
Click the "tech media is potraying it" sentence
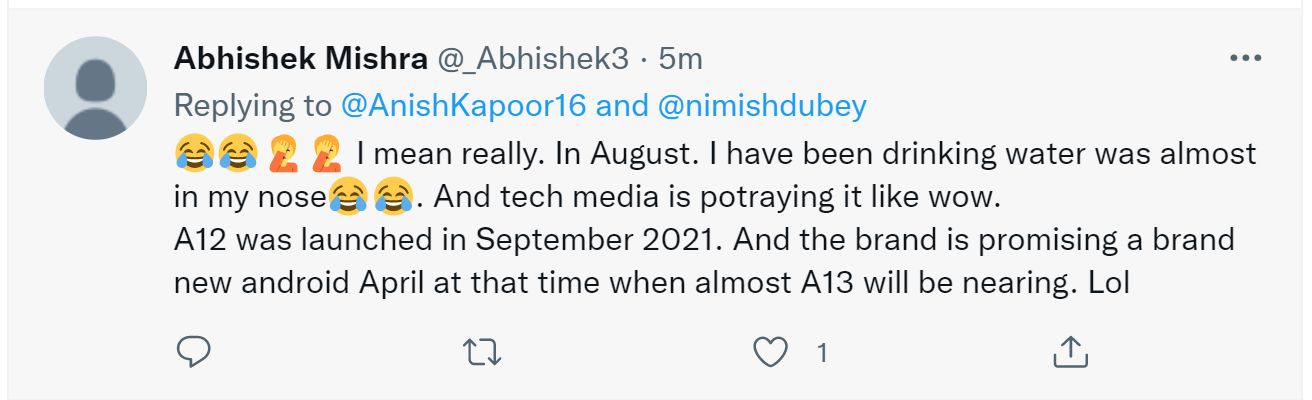(x=690, y=197)
